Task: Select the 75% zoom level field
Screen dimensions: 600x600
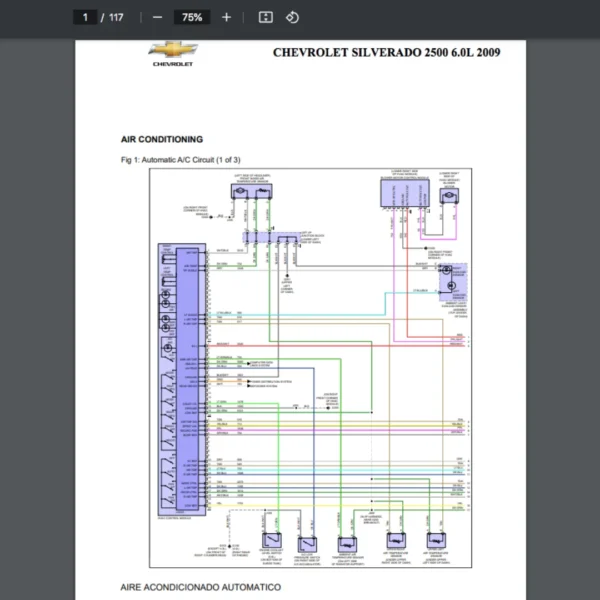Action: pos(191,17)
